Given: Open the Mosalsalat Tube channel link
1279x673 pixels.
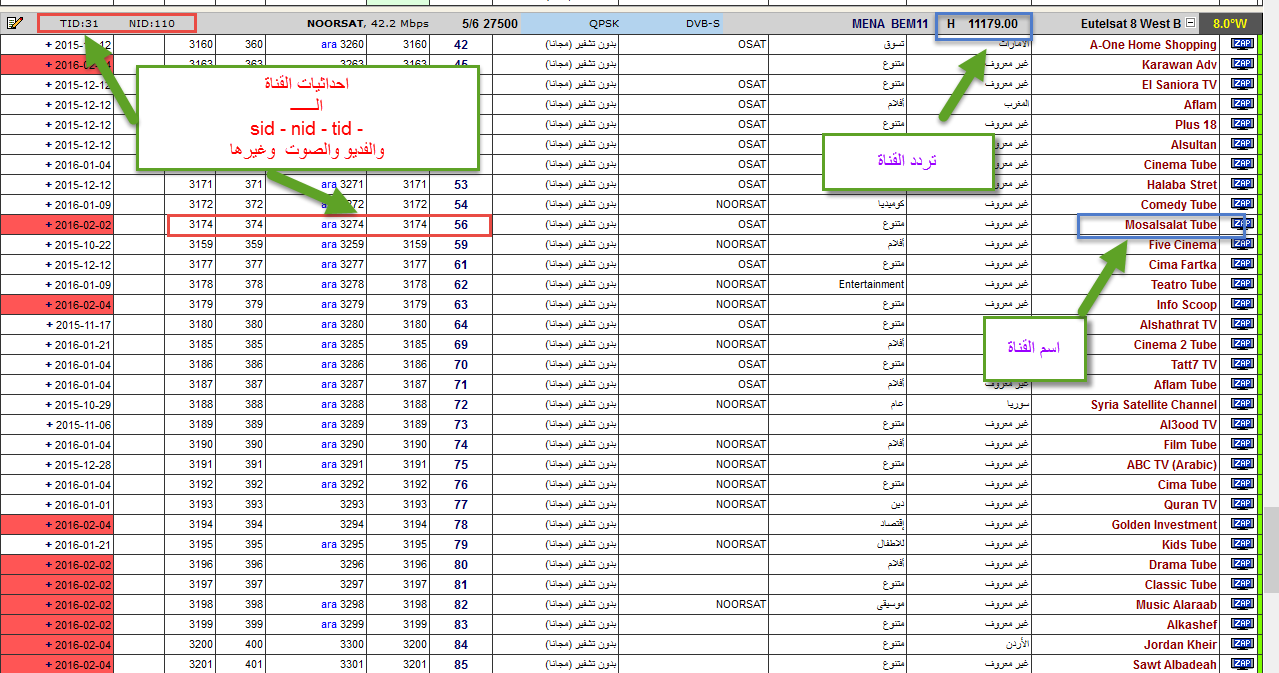Looking at the screenshot, I should coord(1170,225).
